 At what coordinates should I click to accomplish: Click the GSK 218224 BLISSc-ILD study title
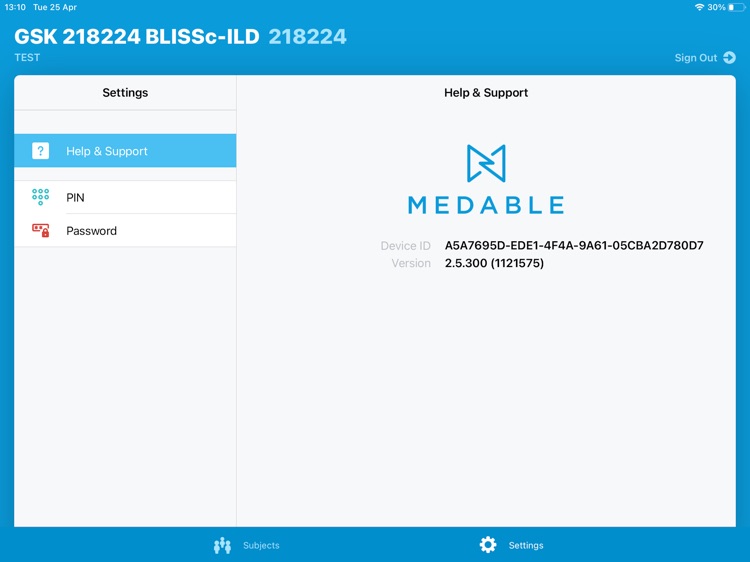pos(137,37)
